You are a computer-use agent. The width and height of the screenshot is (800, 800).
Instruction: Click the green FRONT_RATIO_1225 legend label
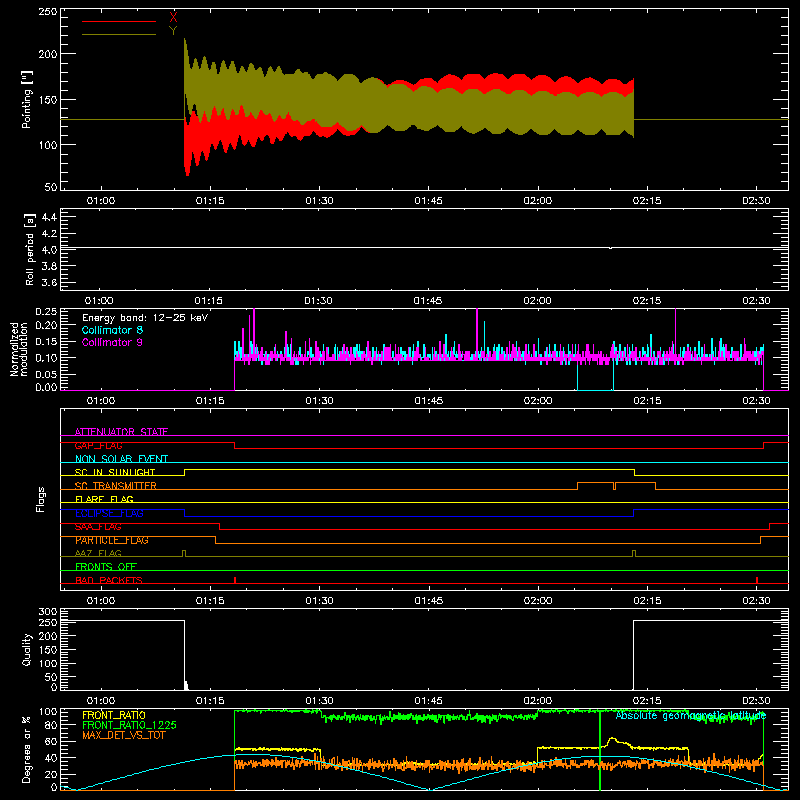tap(130, 725)
